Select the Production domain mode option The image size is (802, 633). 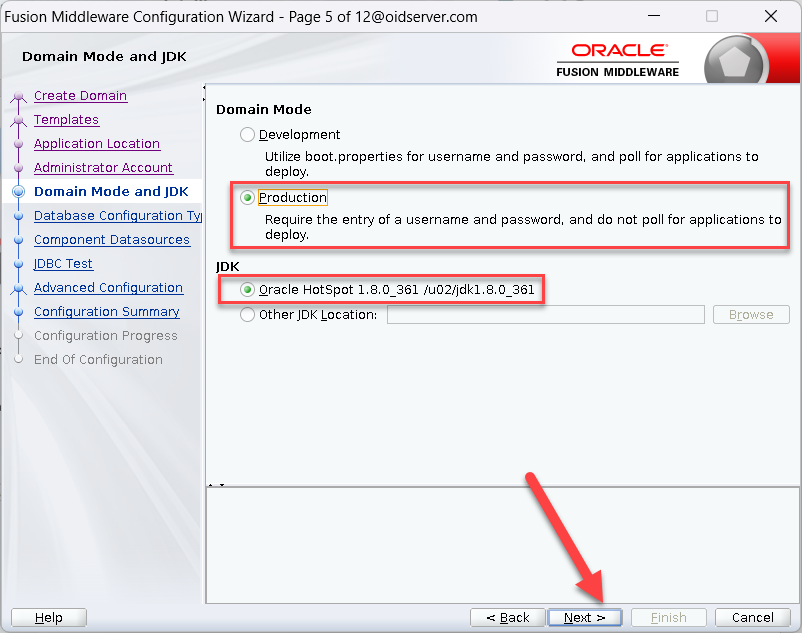(x=247, y=198)
